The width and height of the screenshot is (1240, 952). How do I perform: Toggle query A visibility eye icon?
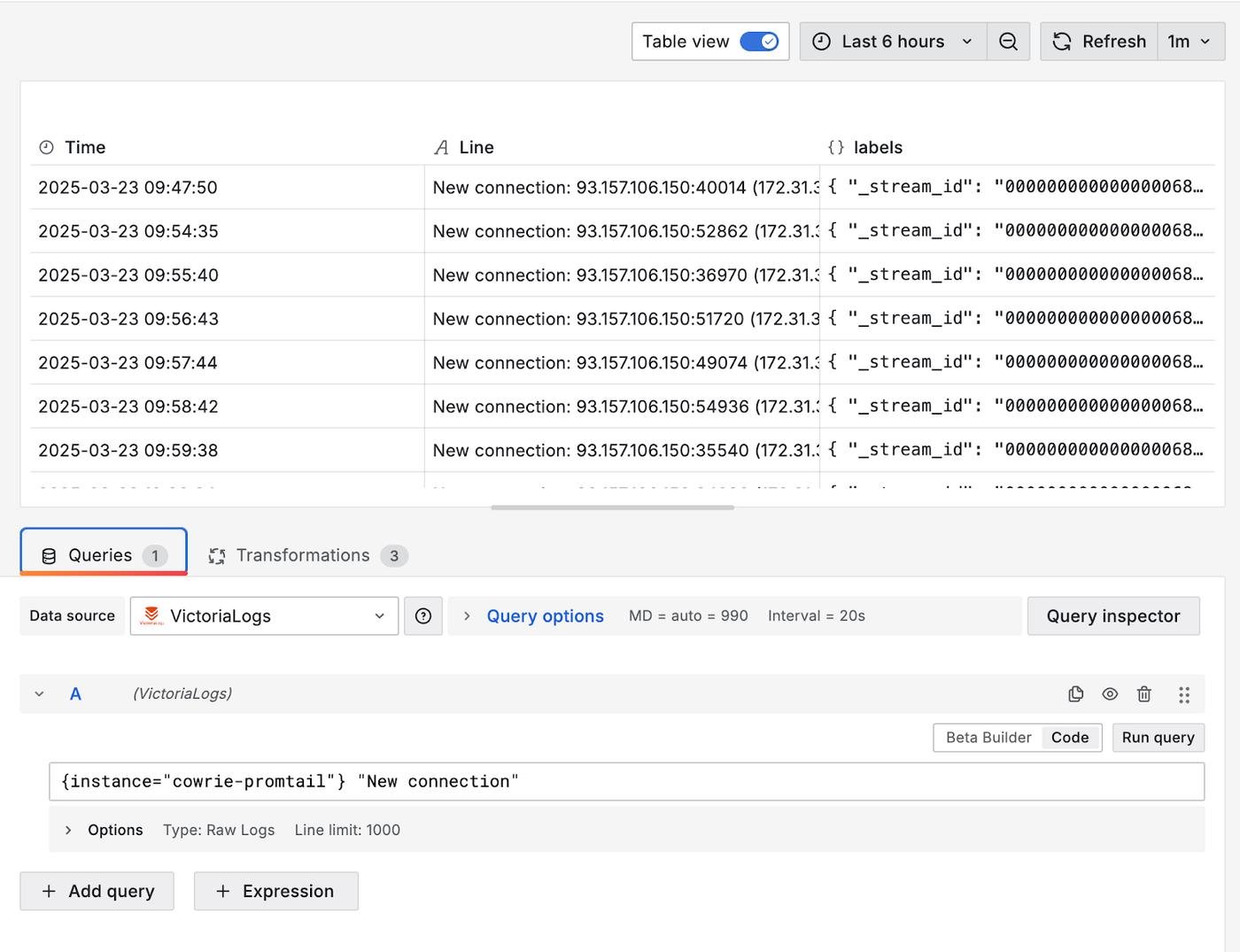tap(1110, 694)
